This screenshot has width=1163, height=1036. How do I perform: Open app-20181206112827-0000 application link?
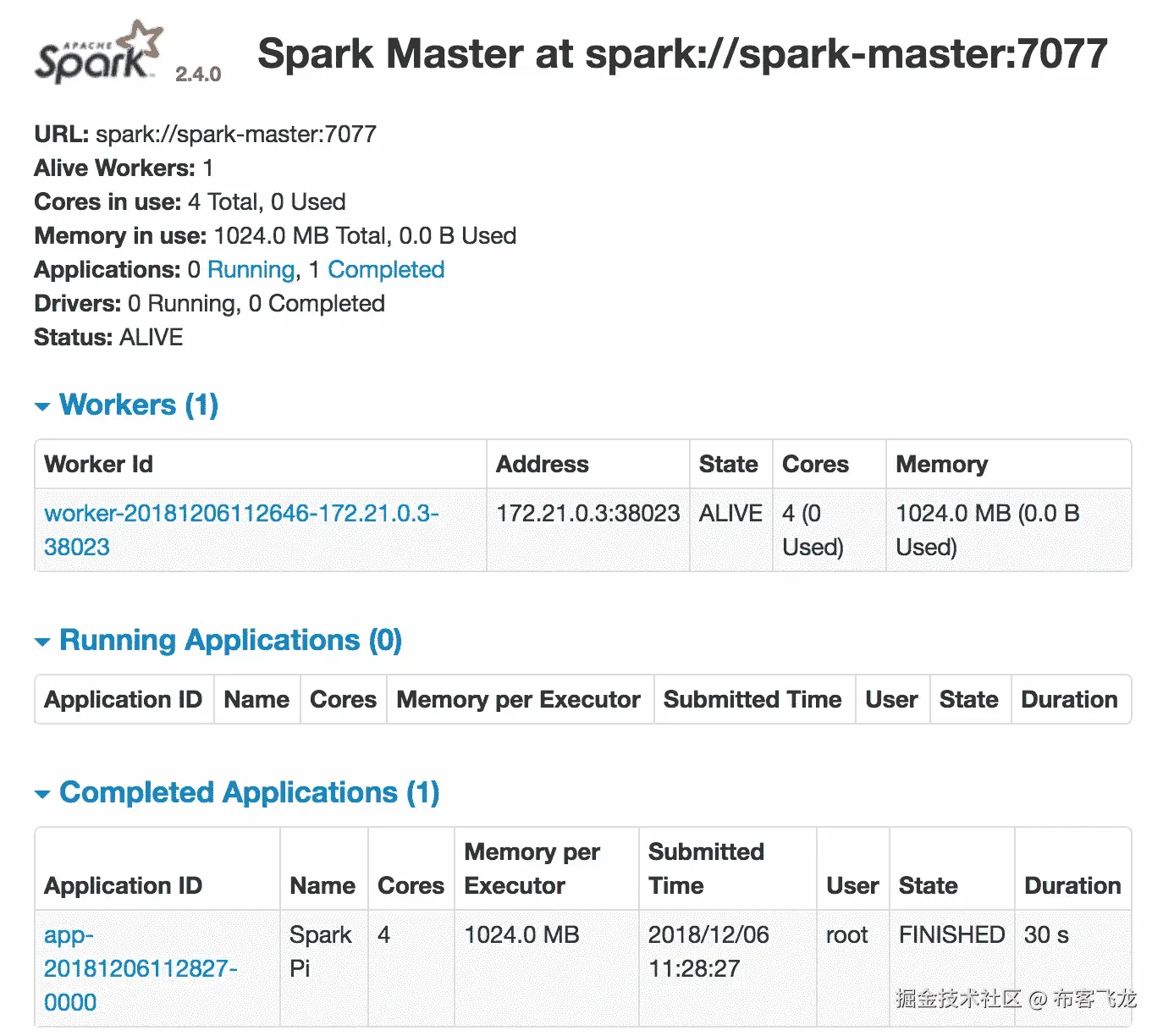[x=141, y=968]
